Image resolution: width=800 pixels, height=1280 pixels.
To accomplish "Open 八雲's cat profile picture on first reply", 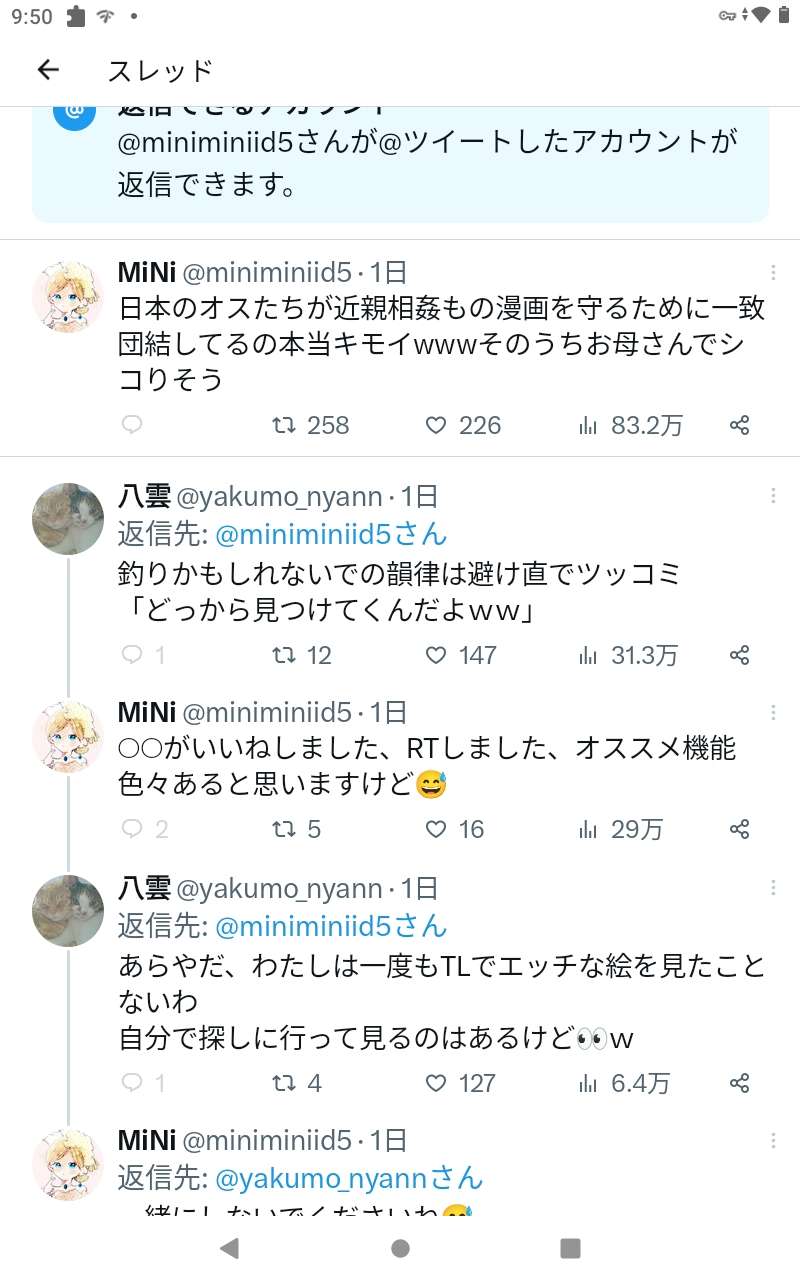I will click(68, 519).
